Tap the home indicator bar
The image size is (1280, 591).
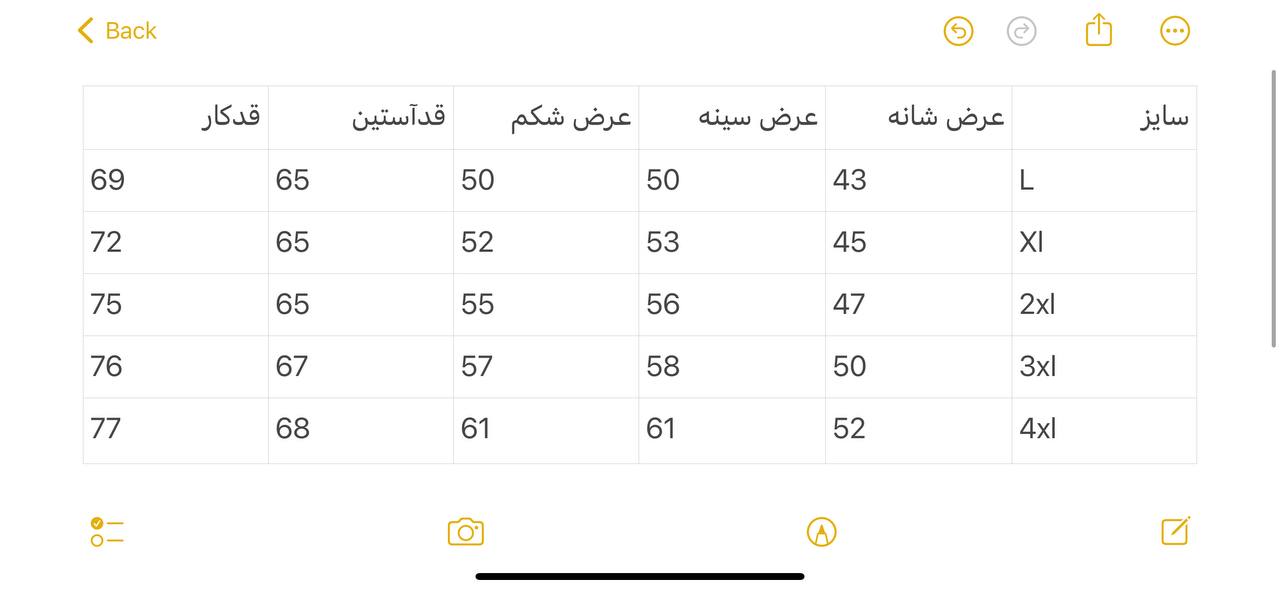640,576
